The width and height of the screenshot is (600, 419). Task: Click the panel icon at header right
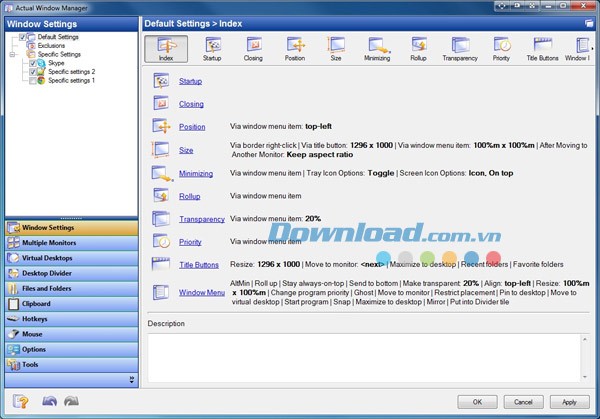point(589,24)
